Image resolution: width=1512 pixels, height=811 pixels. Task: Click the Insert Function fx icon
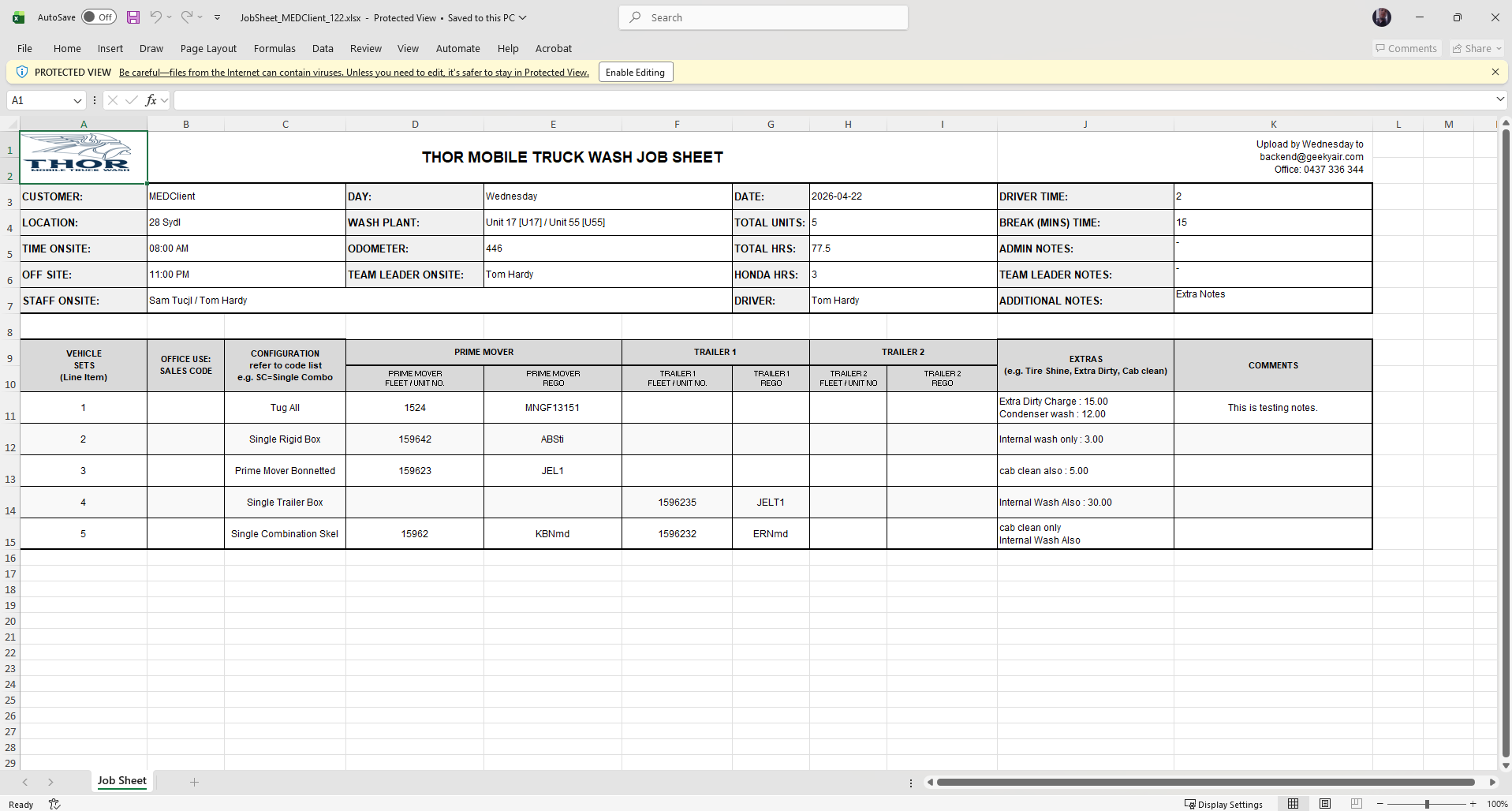pos(151,100)
